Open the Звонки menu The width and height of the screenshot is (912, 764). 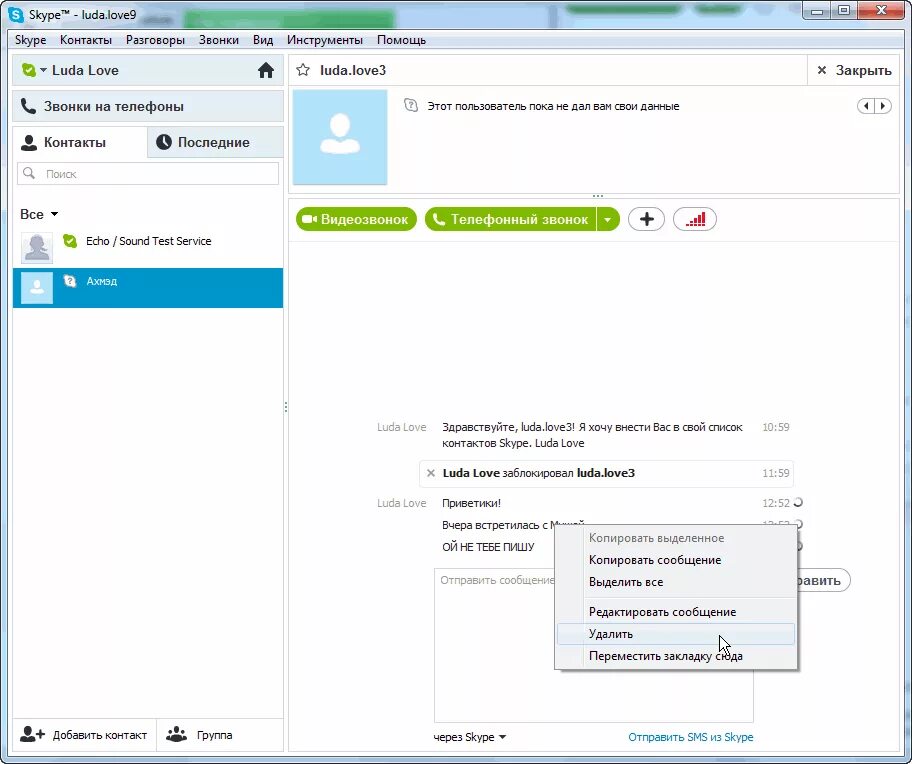219,40
